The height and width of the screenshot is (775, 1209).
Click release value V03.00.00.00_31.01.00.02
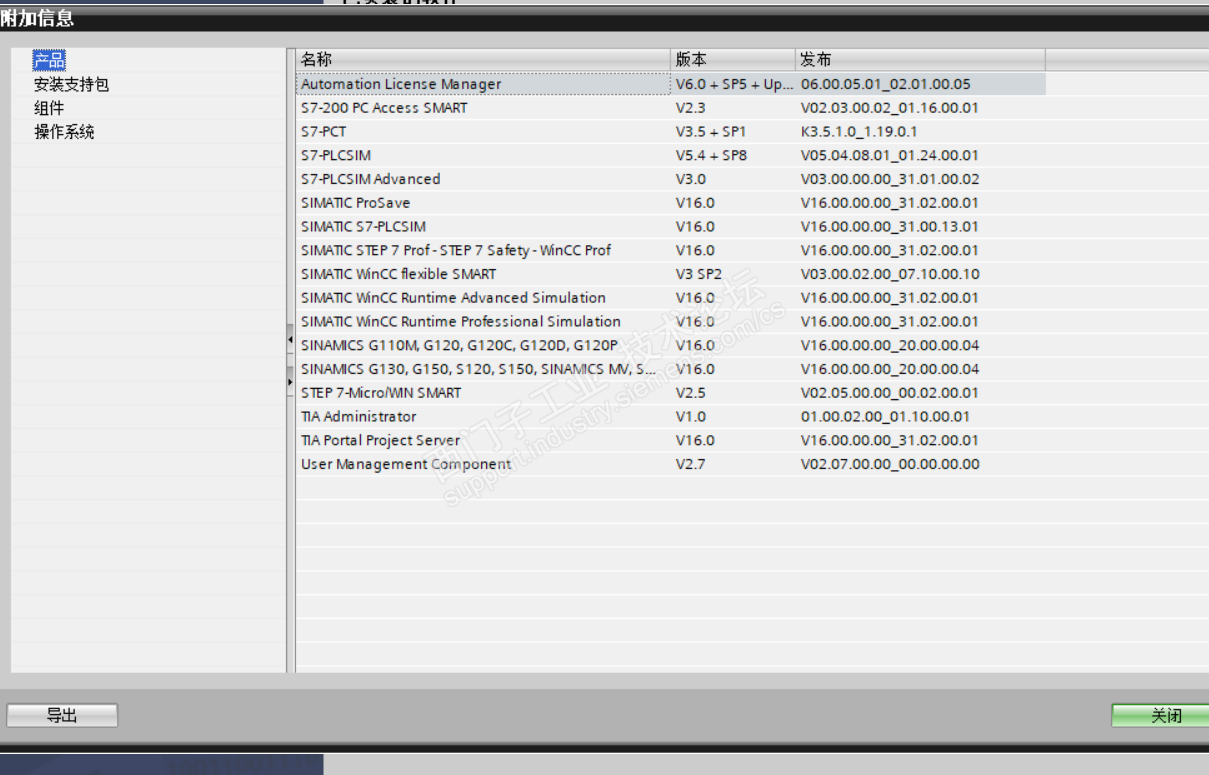click(890, 179)
